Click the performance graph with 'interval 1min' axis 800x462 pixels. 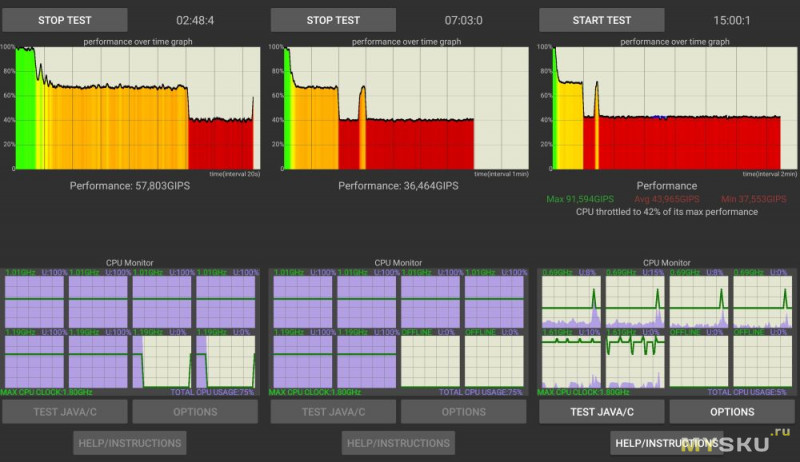[x=406, y=108]
